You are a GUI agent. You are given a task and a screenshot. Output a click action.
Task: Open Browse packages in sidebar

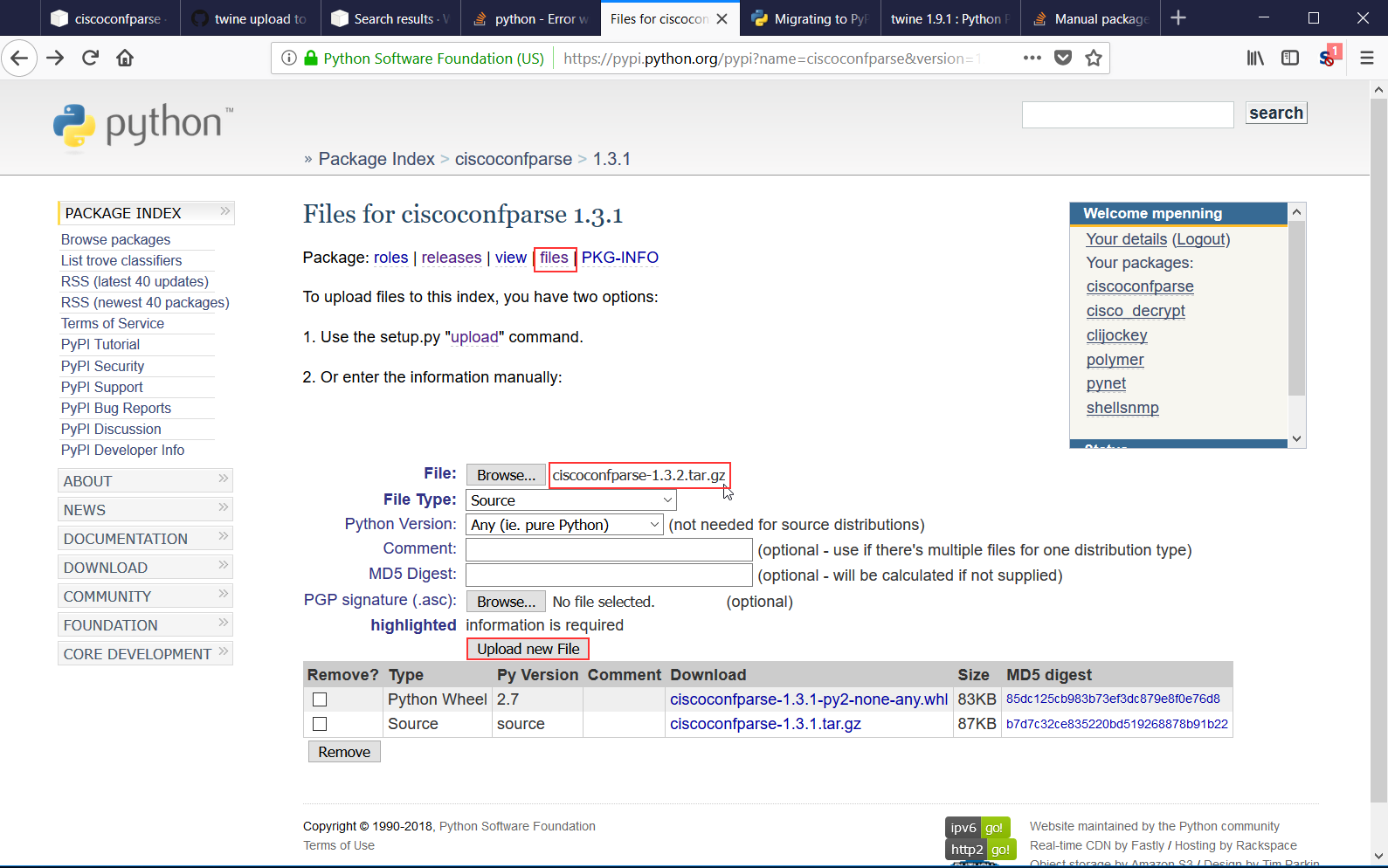(x=116, y=239)
